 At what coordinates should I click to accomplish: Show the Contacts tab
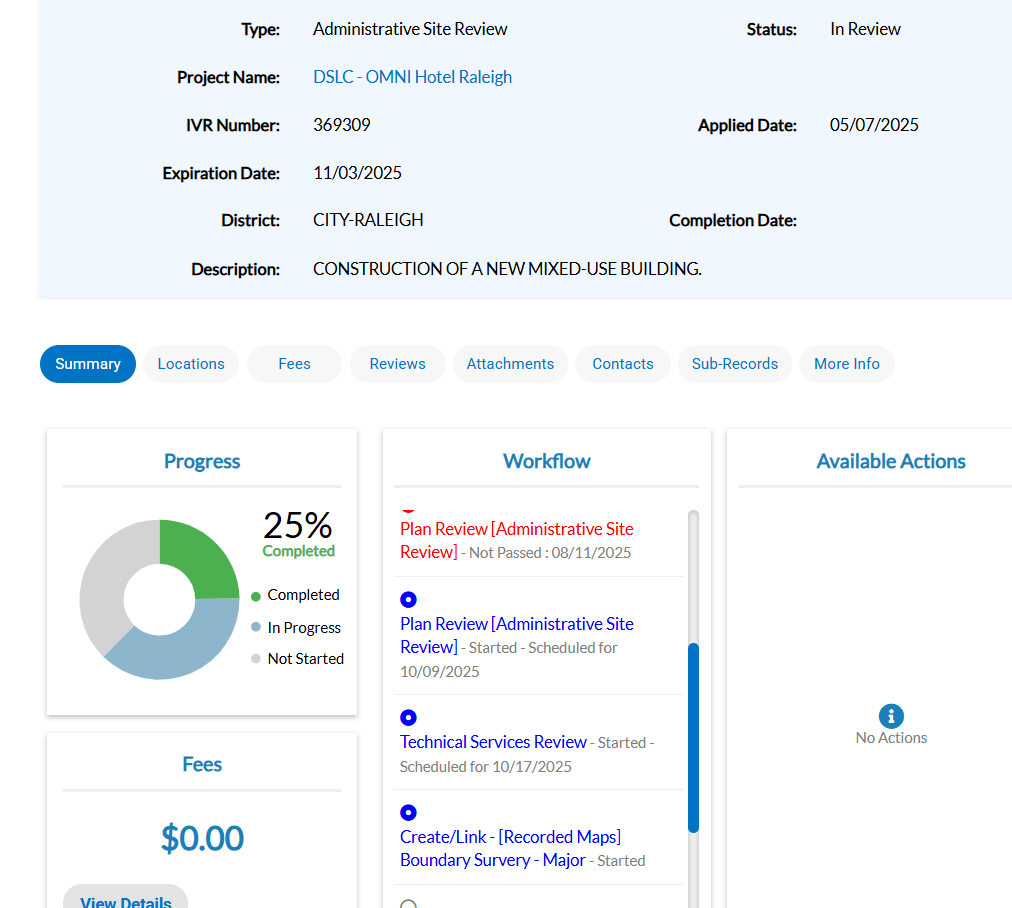coord(622,364)
